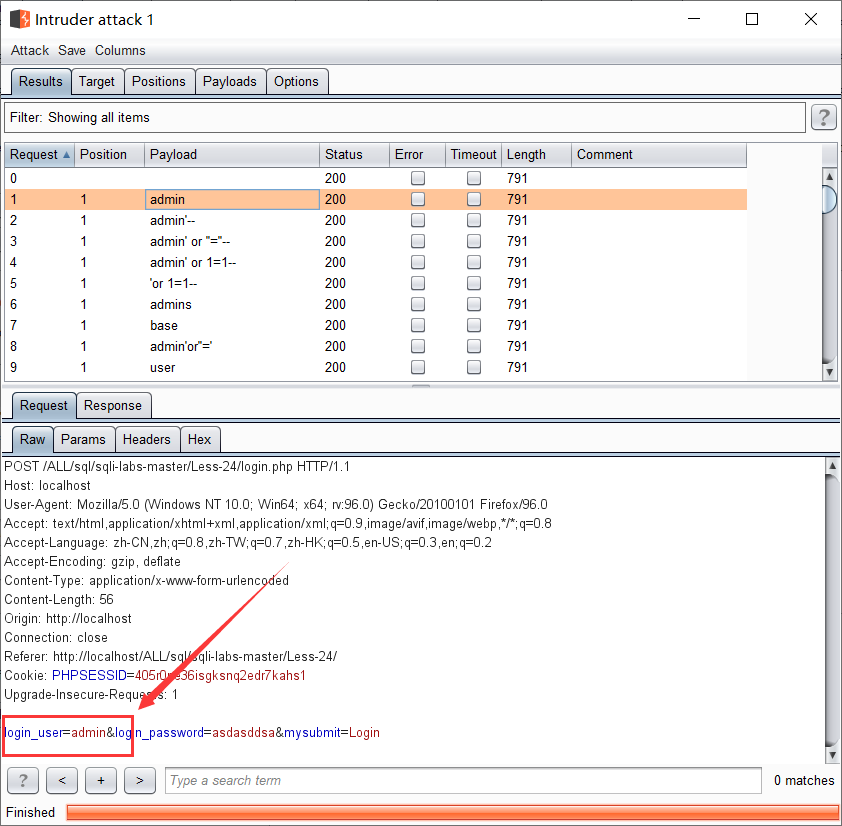Minimize the Intruder attack window

click(x=694, y=19)
